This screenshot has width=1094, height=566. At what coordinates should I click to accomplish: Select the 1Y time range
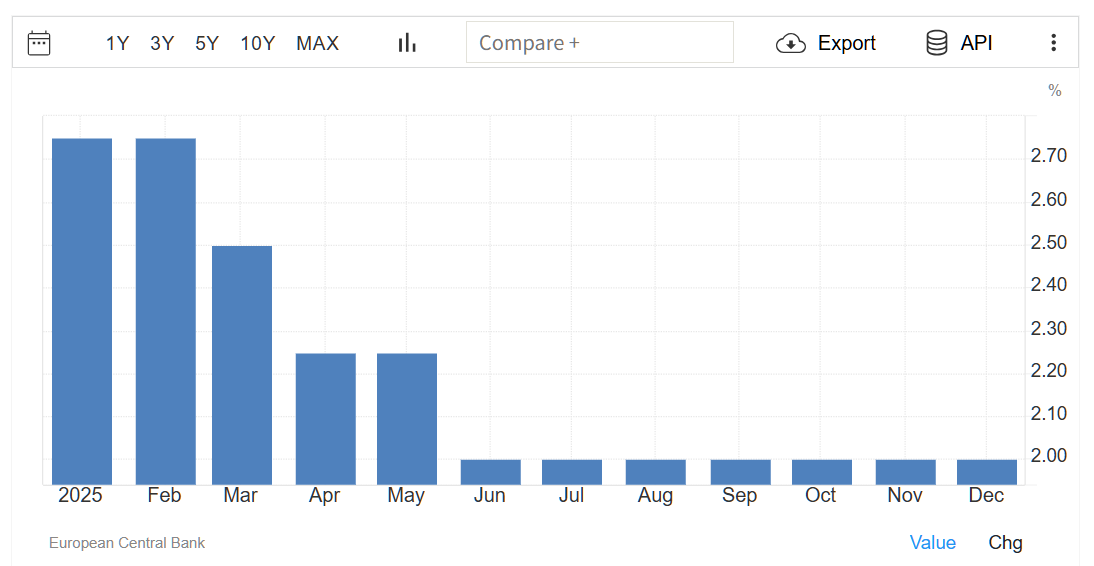117,43
